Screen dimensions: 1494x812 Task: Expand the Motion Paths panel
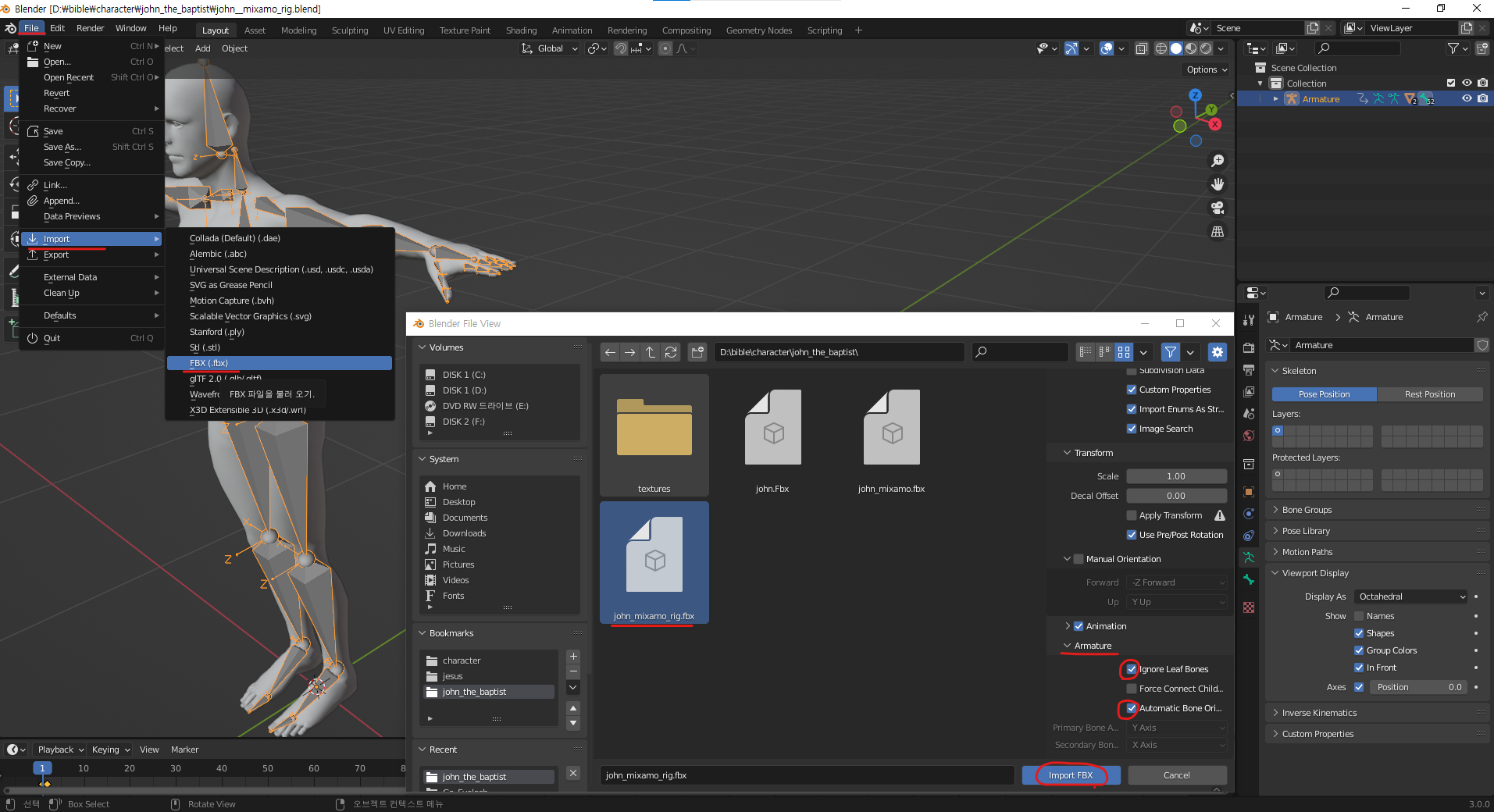(x=1275, y=552)
